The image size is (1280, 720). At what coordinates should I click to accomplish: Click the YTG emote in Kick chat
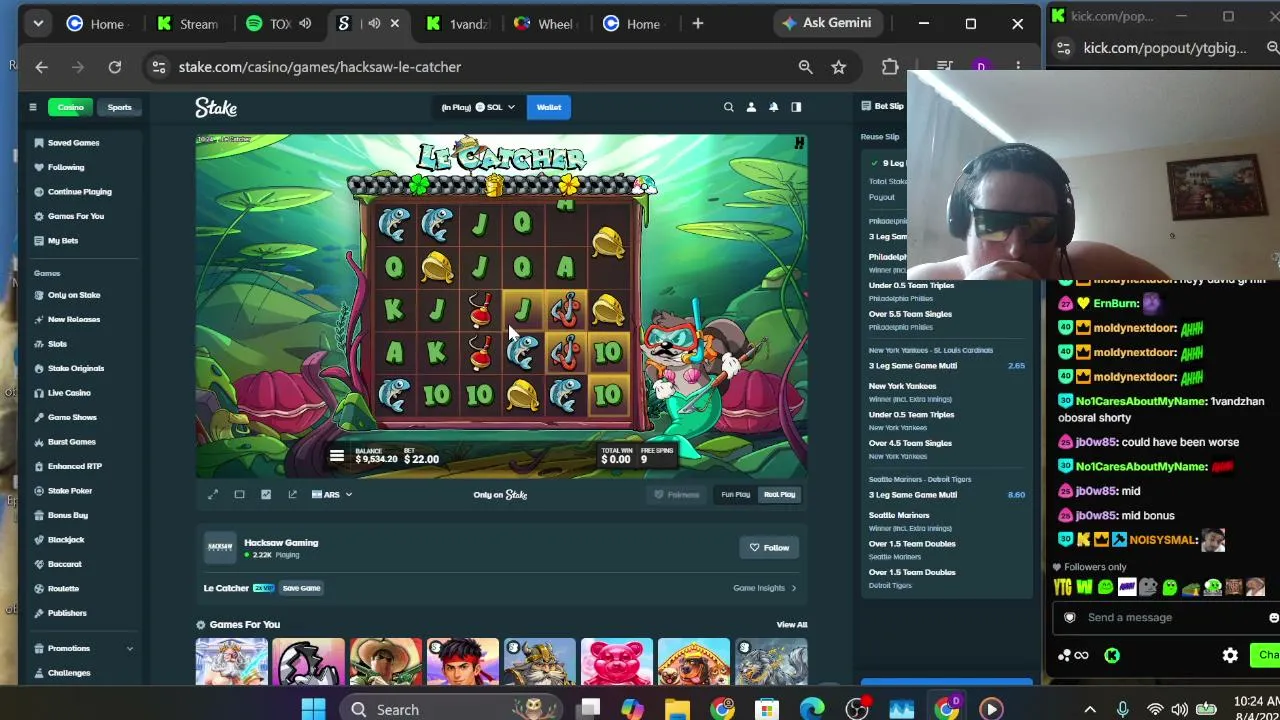coord(1062,587)
